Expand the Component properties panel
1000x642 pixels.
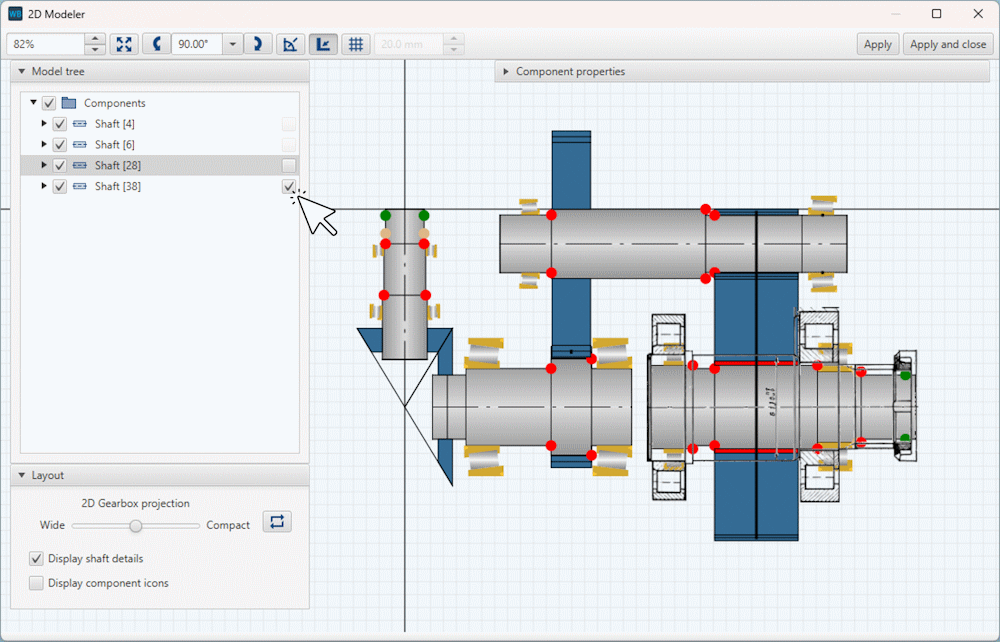tap(506, 72)
